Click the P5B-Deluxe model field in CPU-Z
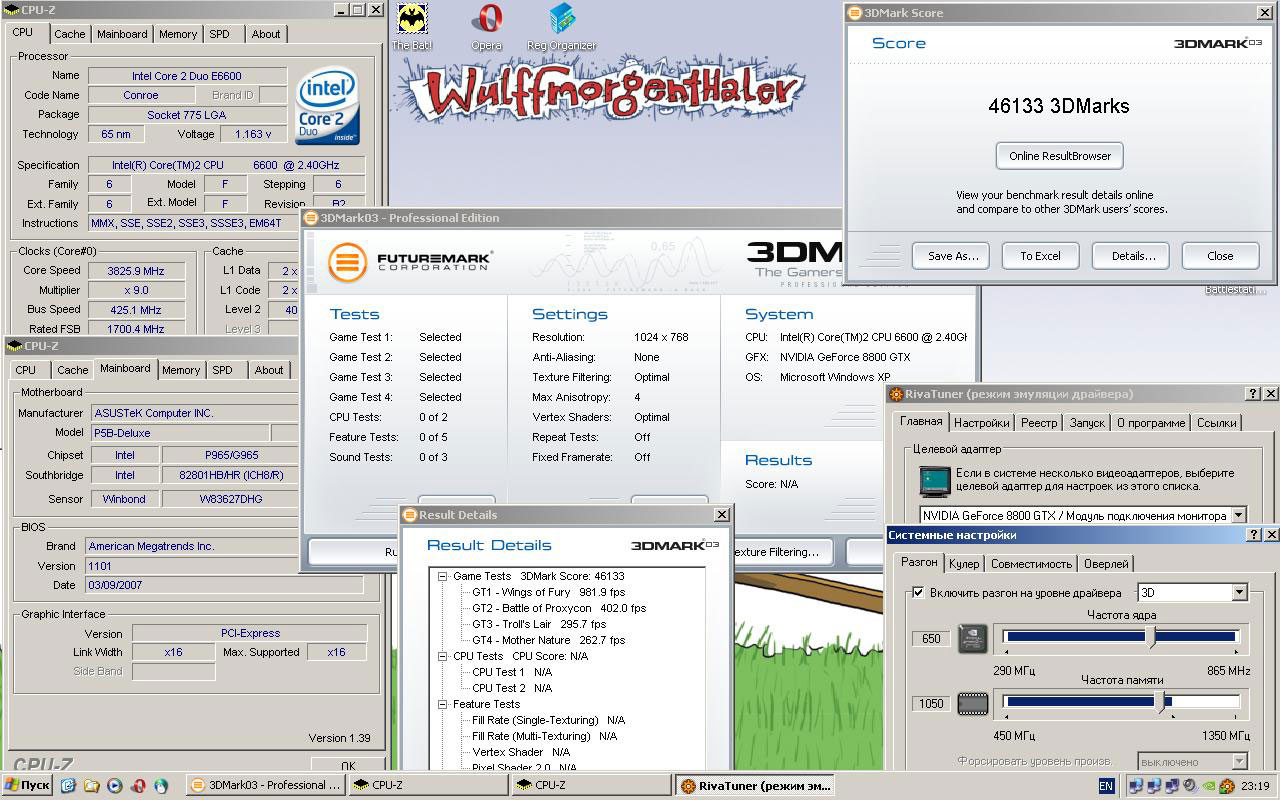This screenshot has width=1280, height=800. 179,433
